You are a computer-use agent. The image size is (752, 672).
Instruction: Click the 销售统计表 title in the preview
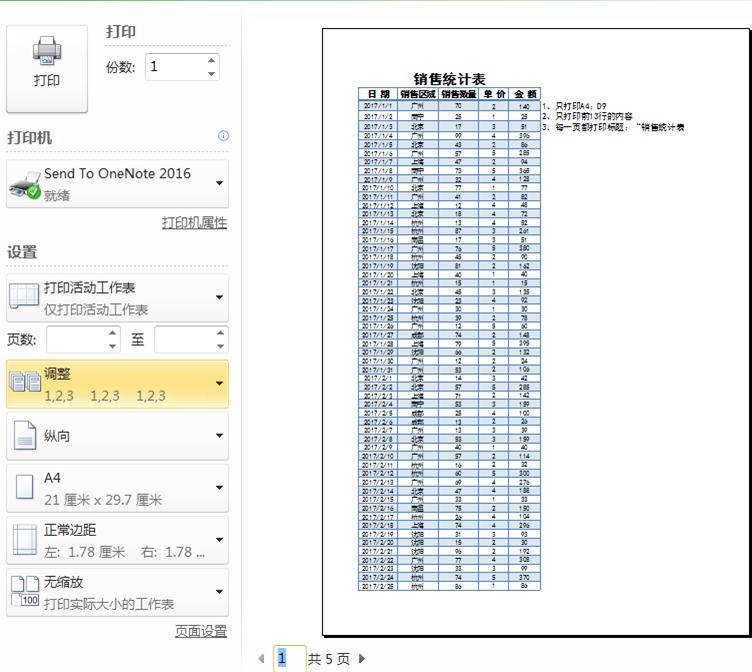449,79
